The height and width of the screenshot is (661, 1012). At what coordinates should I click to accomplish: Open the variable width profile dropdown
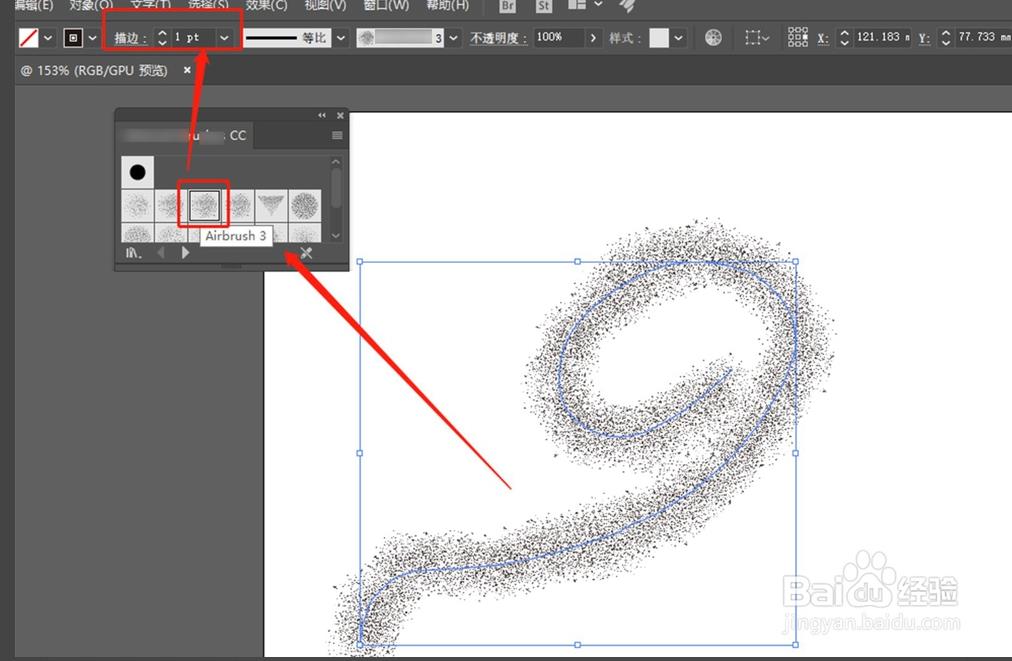341,37
